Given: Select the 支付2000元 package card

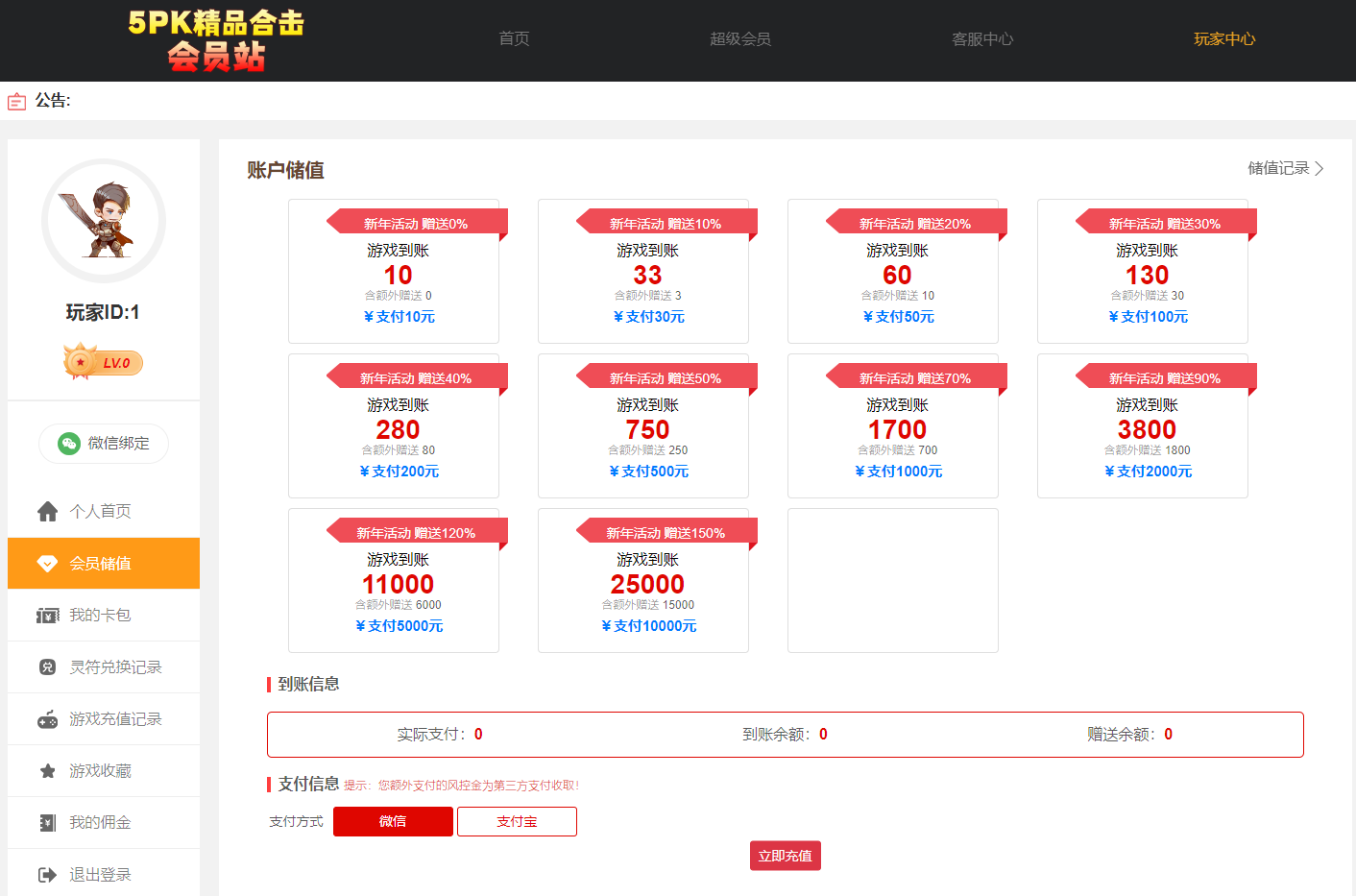Looking at the screenshot, I should pos(1143,426).
